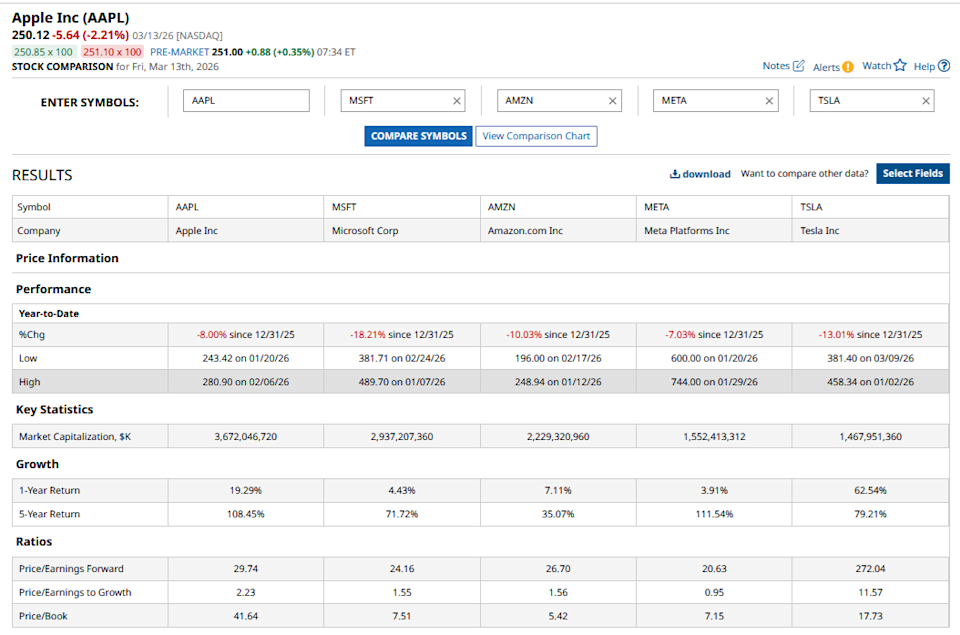Clear the TSLA symbol entry
The image size is (960, 635).
926,101
